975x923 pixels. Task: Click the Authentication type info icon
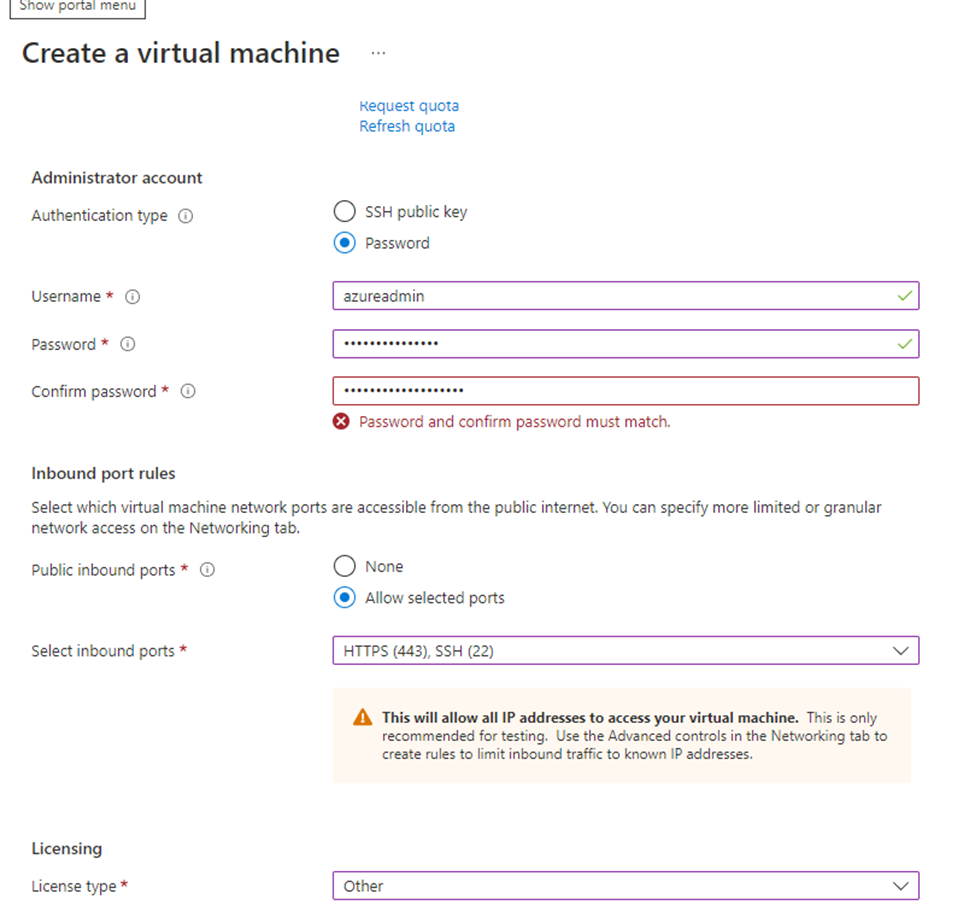(185, 215)
